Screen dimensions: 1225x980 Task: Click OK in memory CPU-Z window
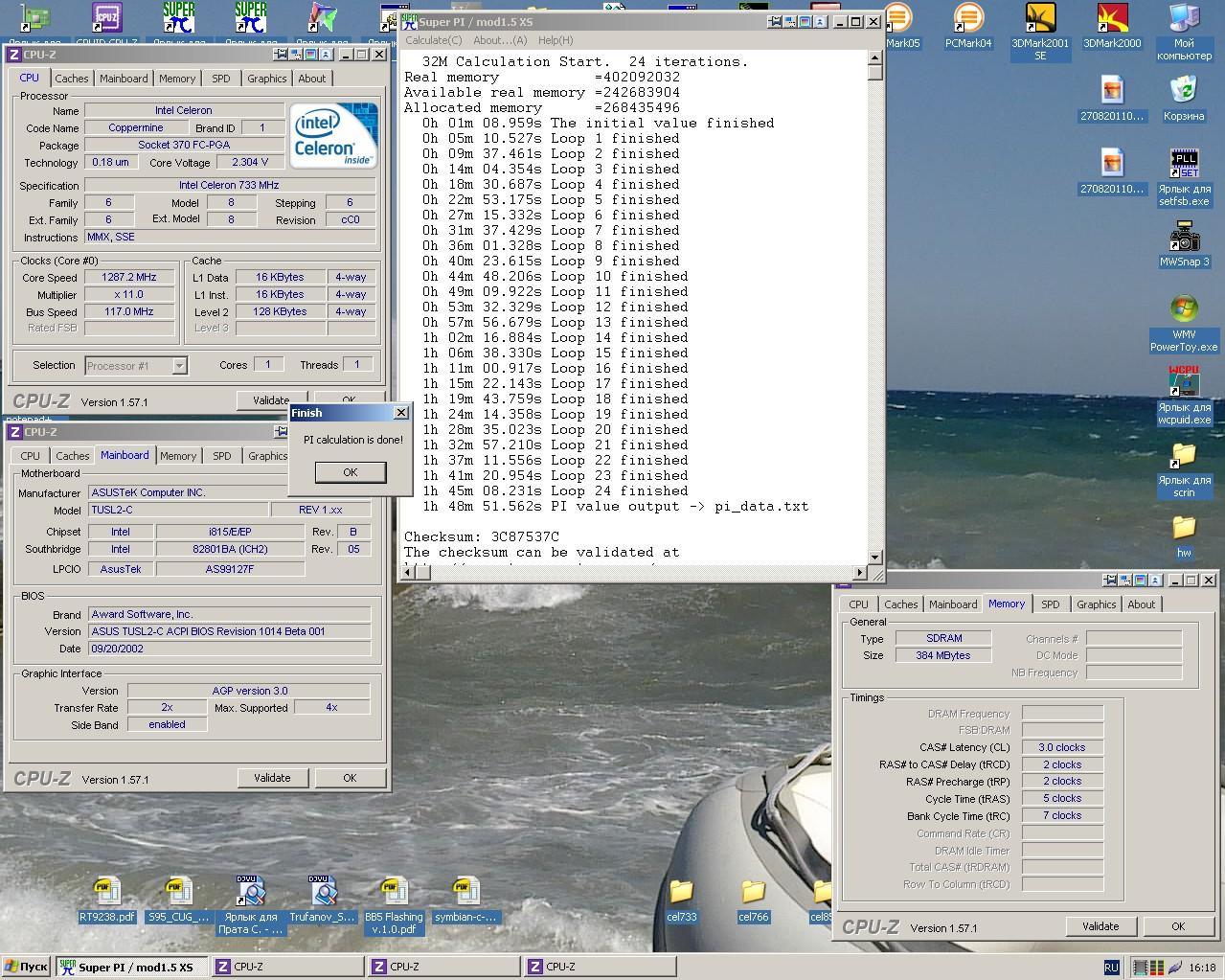coord(1178,926)
